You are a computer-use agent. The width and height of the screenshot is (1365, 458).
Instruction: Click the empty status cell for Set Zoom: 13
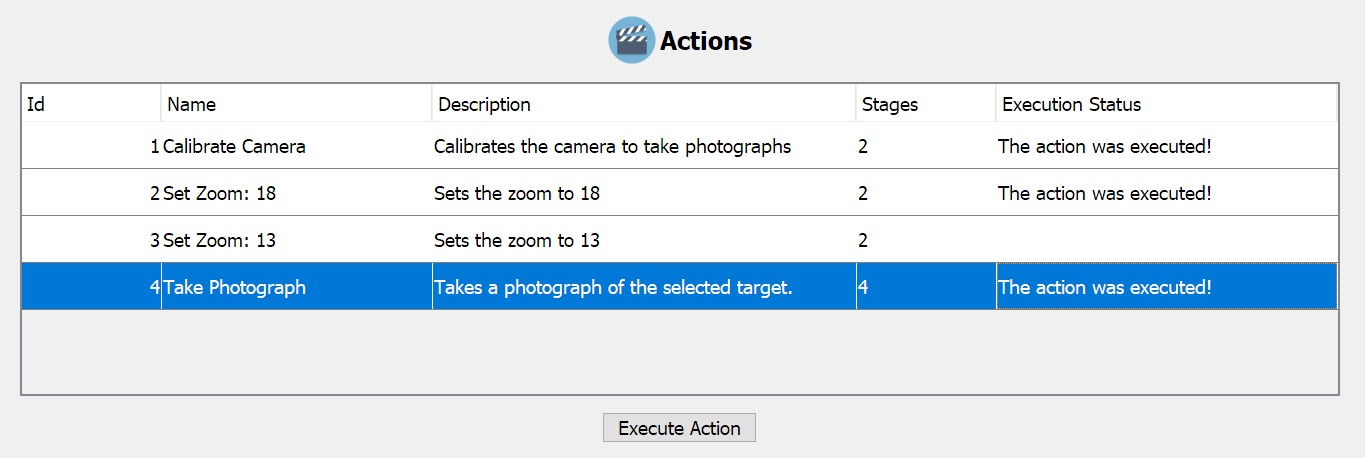1166,241
